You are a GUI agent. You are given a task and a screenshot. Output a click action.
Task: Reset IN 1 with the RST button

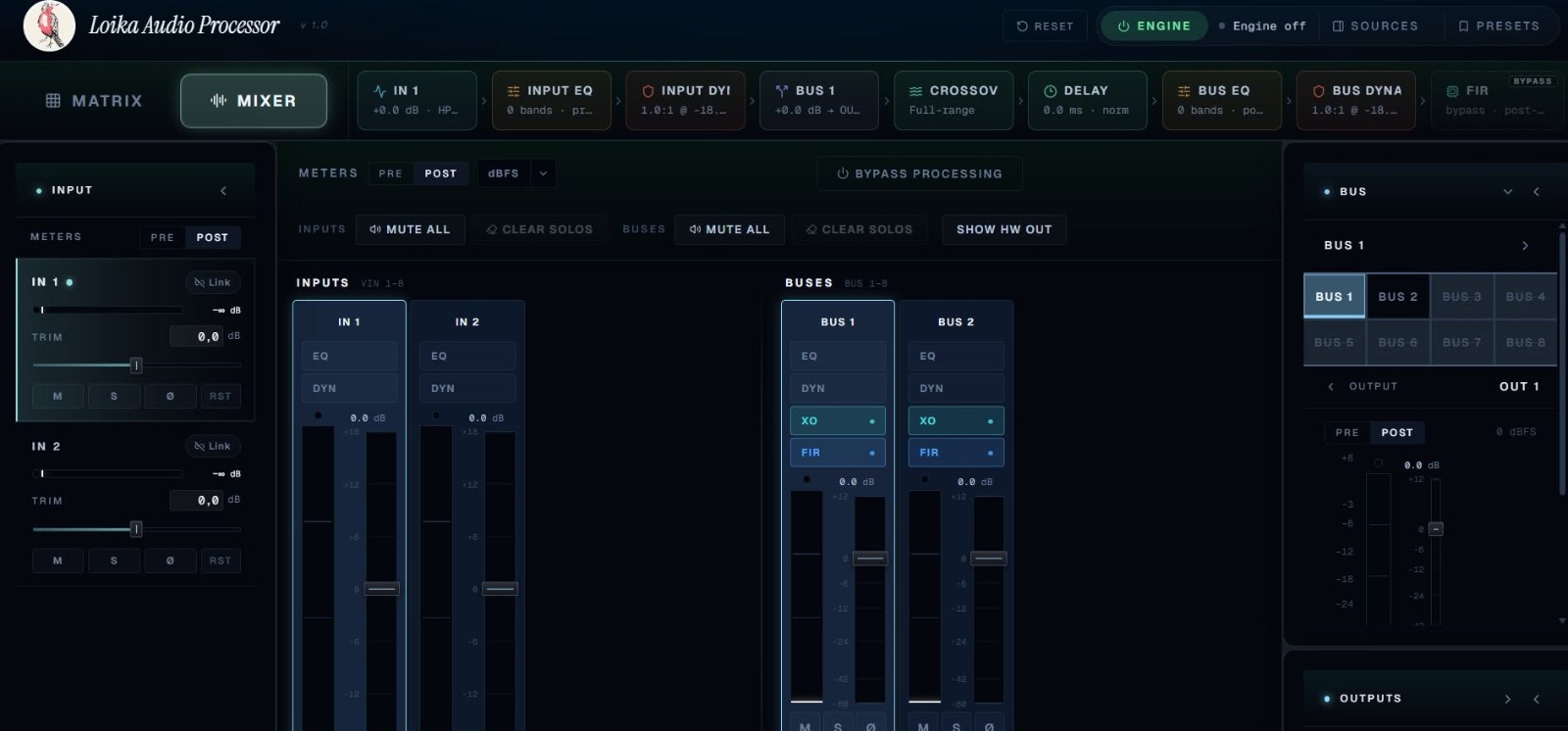click(x=220, y=396)
